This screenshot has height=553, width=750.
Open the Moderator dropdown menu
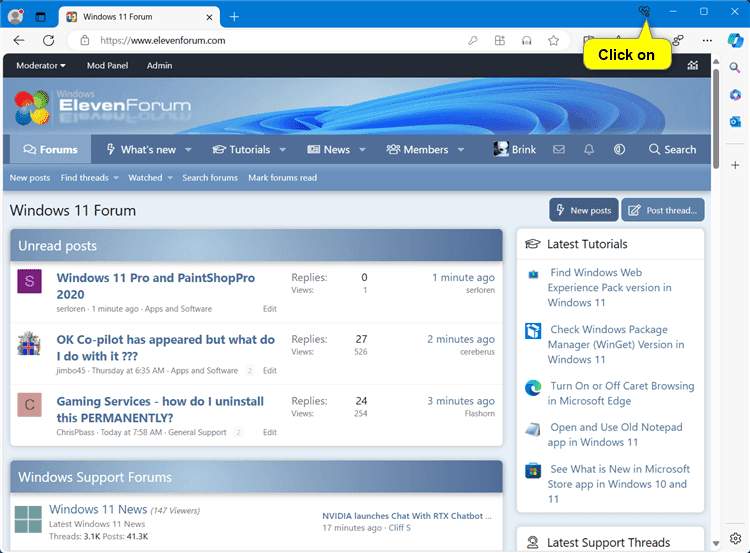[x=41, y=66]
